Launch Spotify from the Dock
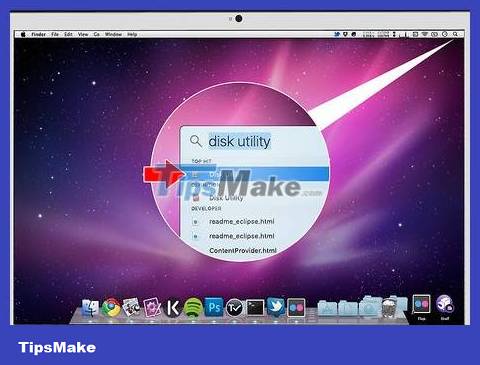Viewport: 480px width, 365px height. pyautogui.click(x=193, y=307)
